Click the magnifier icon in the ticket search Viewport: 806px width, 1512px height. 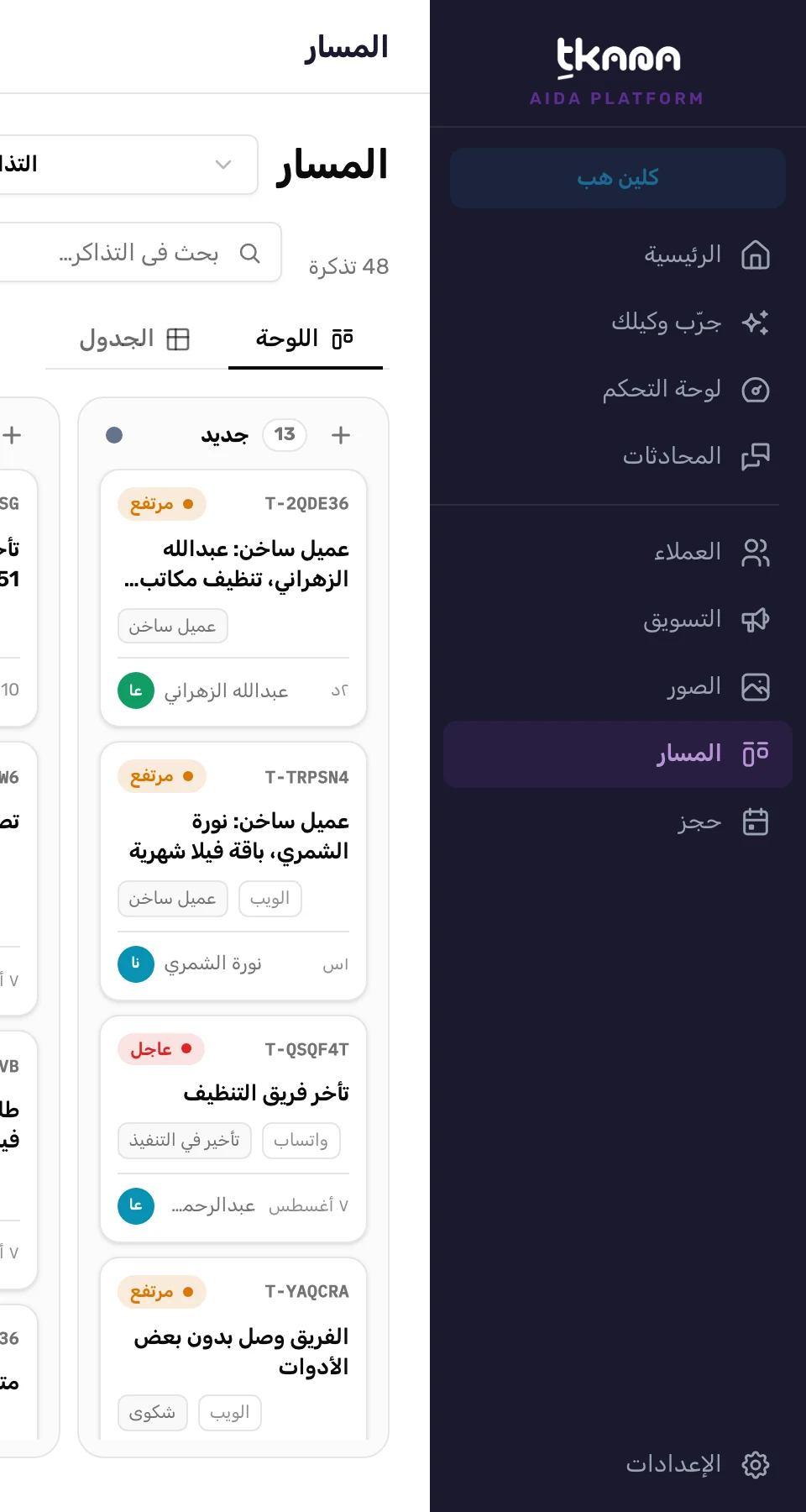point(249,253)
